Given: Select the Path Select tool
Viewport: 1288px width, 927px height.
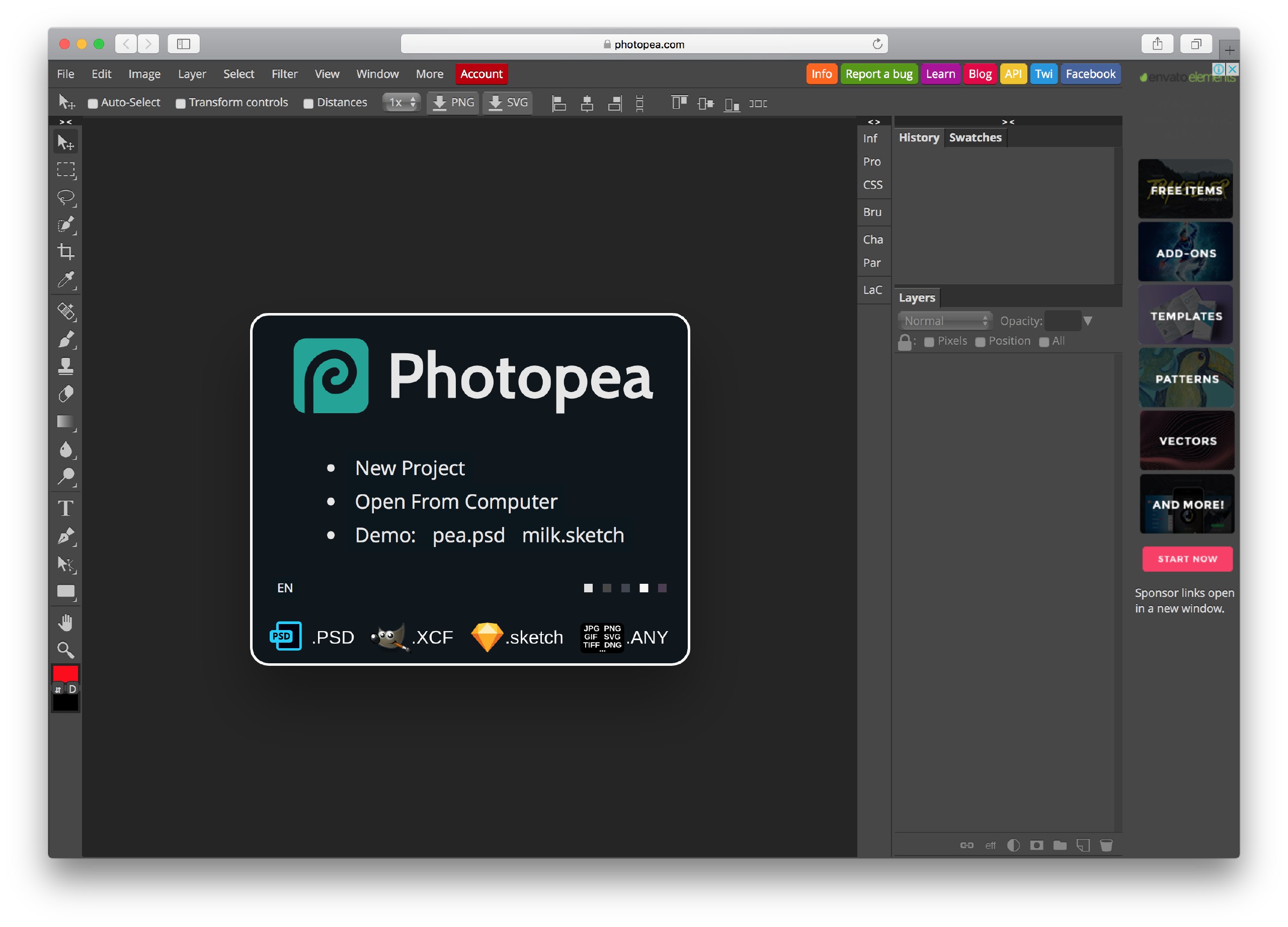Looking at the screenshot, I should (66, 564).
